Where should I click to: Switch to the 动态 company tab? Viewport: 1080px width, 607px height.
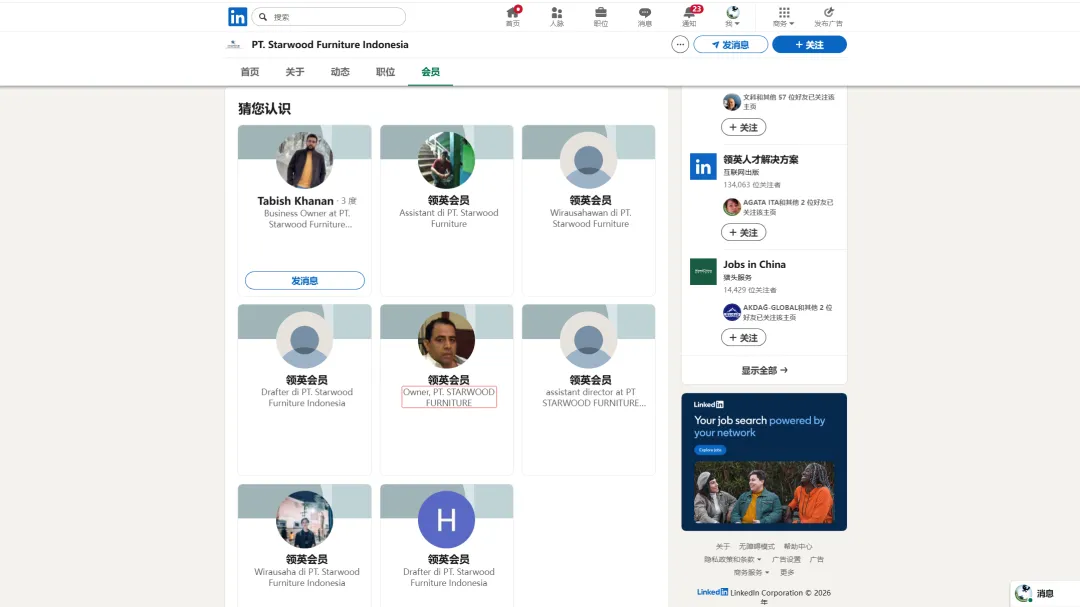(x=340, y=71)
